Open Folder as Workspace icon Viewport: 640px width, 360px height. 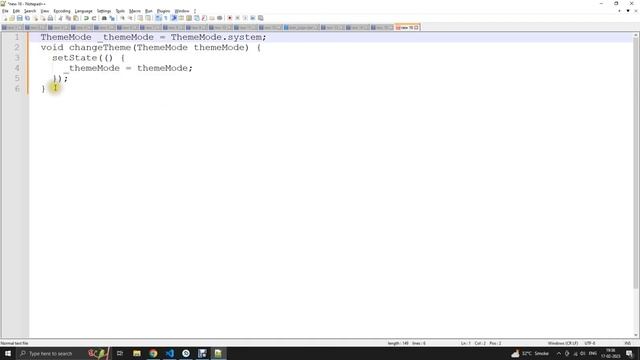(x=212, y=18)
